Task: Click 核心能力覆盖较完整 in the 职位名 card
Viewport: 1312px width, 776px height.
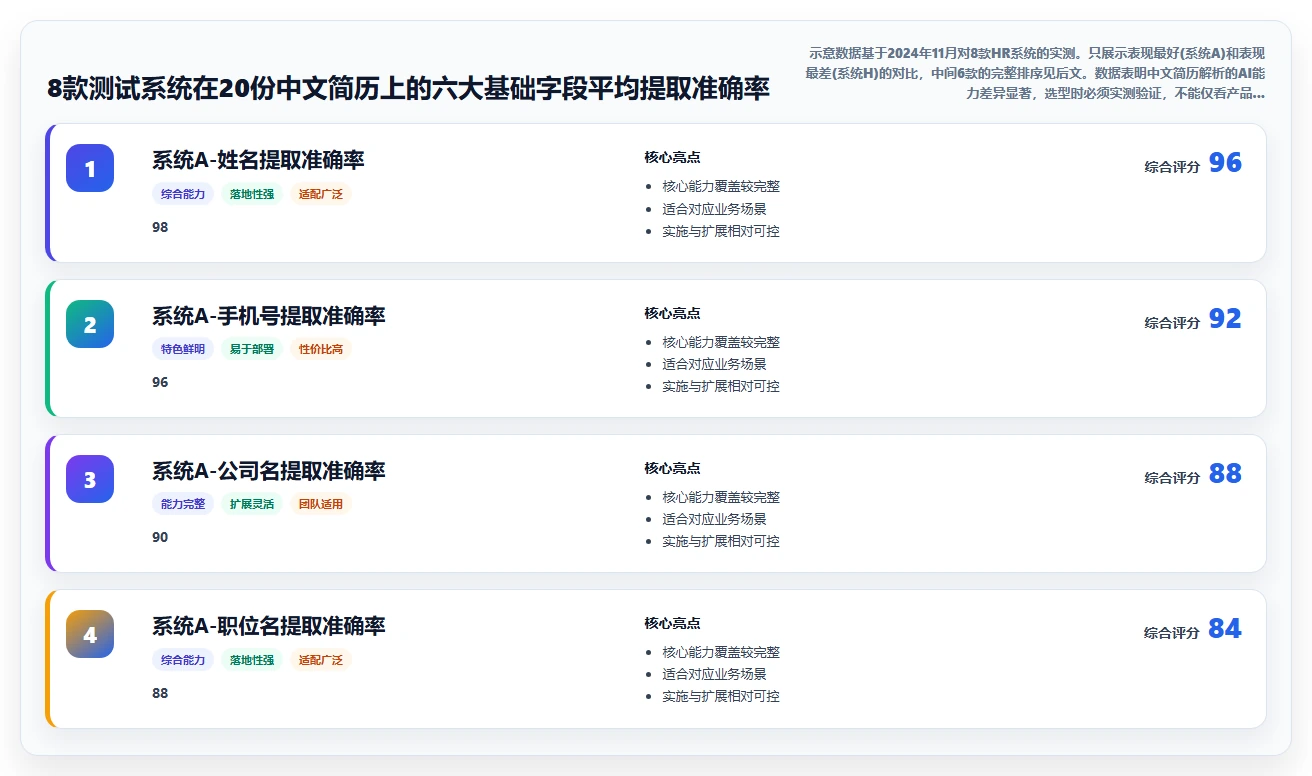Action: pos(721,652)
